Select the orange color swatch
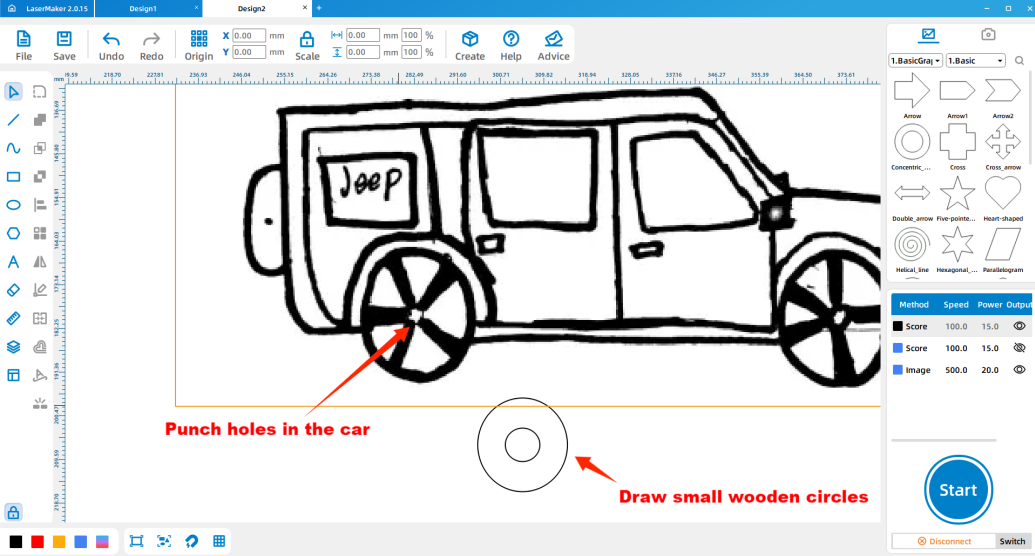Viewport: 1035px width, 556px height. (59, 541)
